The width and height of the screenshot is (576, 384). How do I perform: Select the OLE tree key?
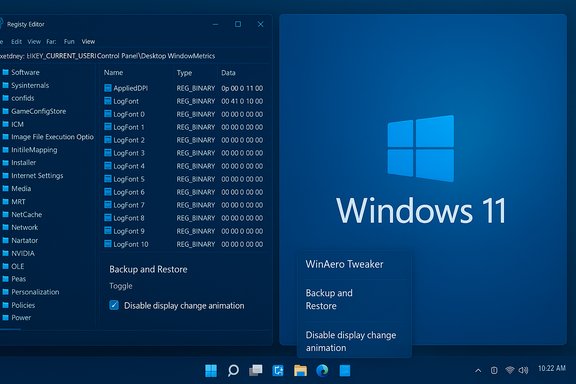pyautogui.click(x=18, y=266)
